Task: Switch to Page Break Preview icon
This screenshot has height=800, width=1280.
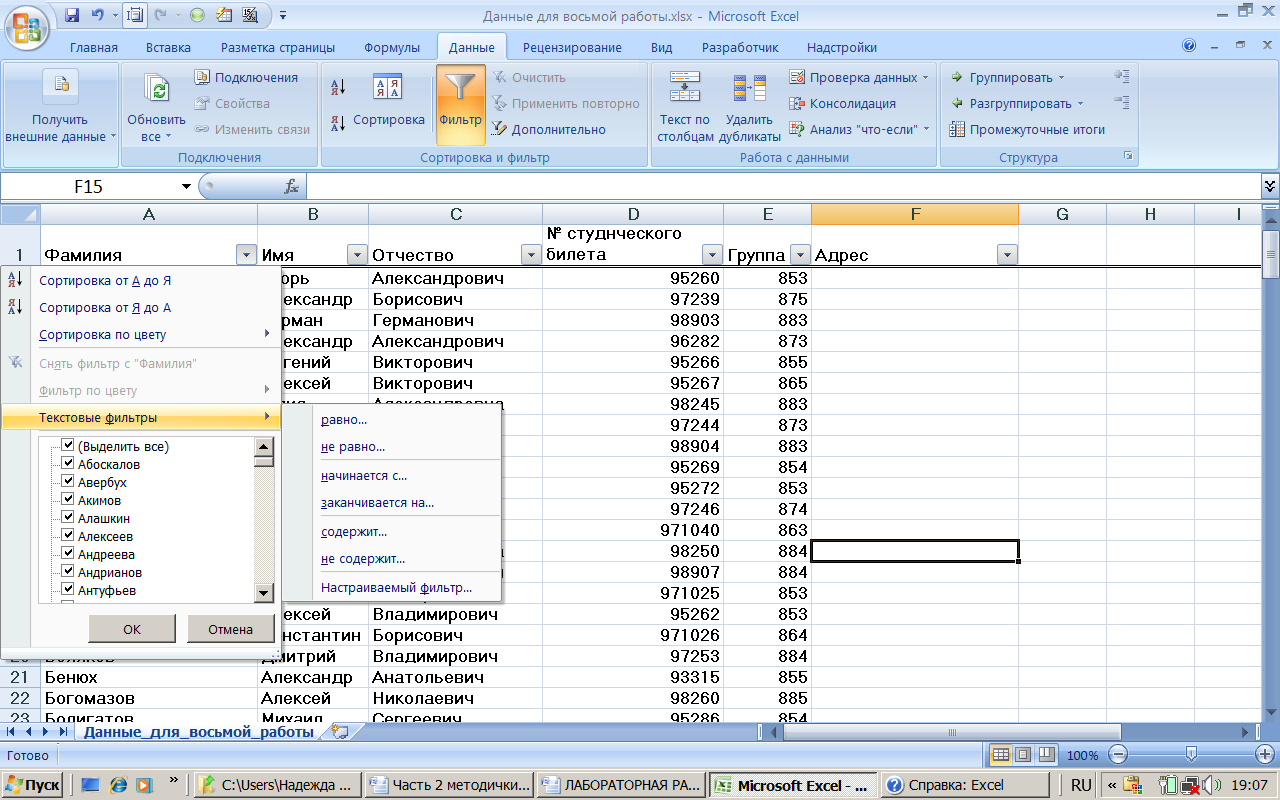Action: pos(1046,755)
